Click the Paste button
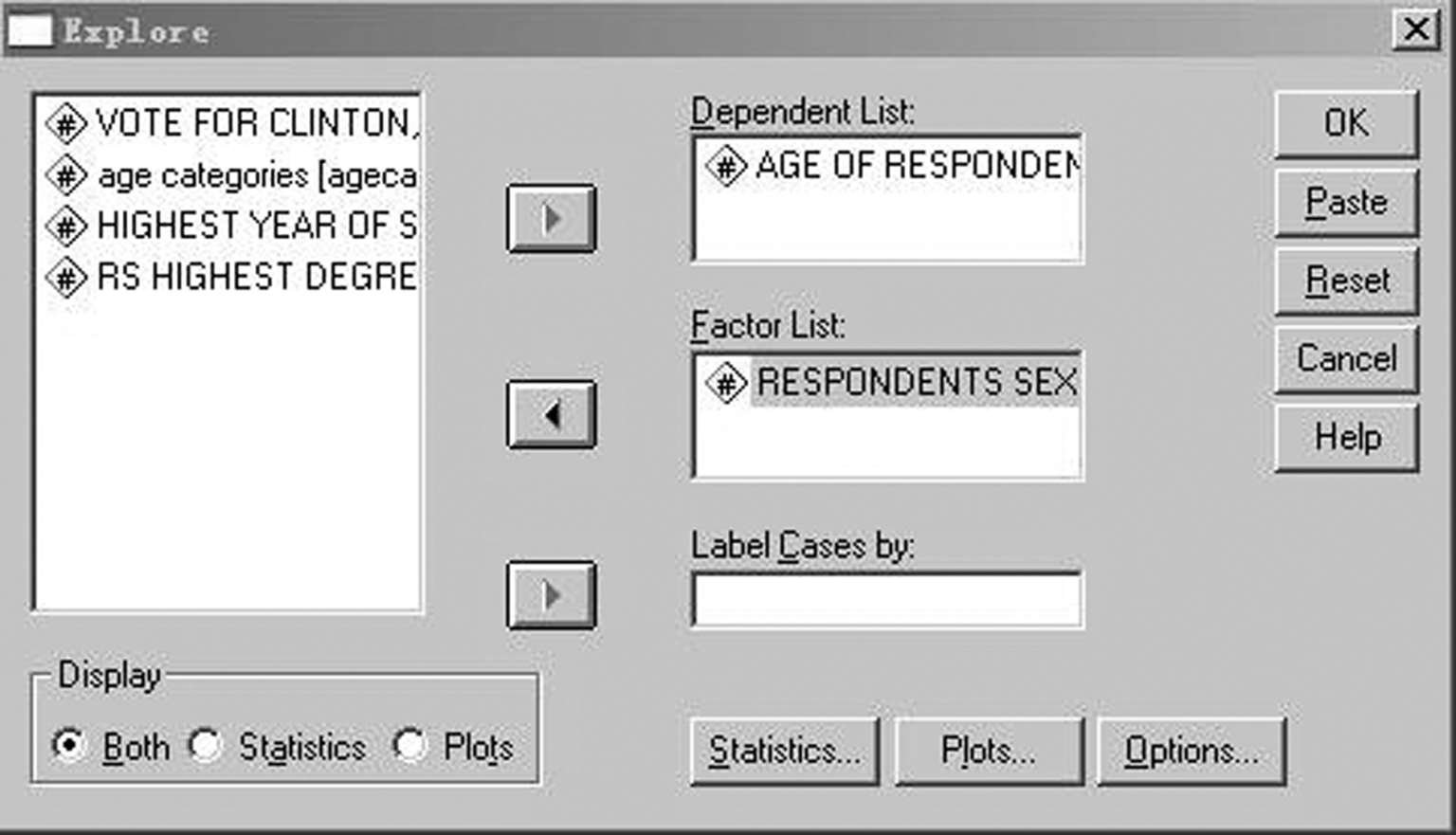 pos(1346,202)
